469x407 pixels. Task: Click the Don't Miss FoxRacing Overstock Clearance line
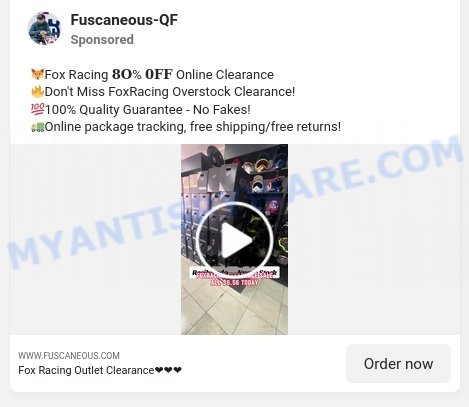(x=170, y=92)
